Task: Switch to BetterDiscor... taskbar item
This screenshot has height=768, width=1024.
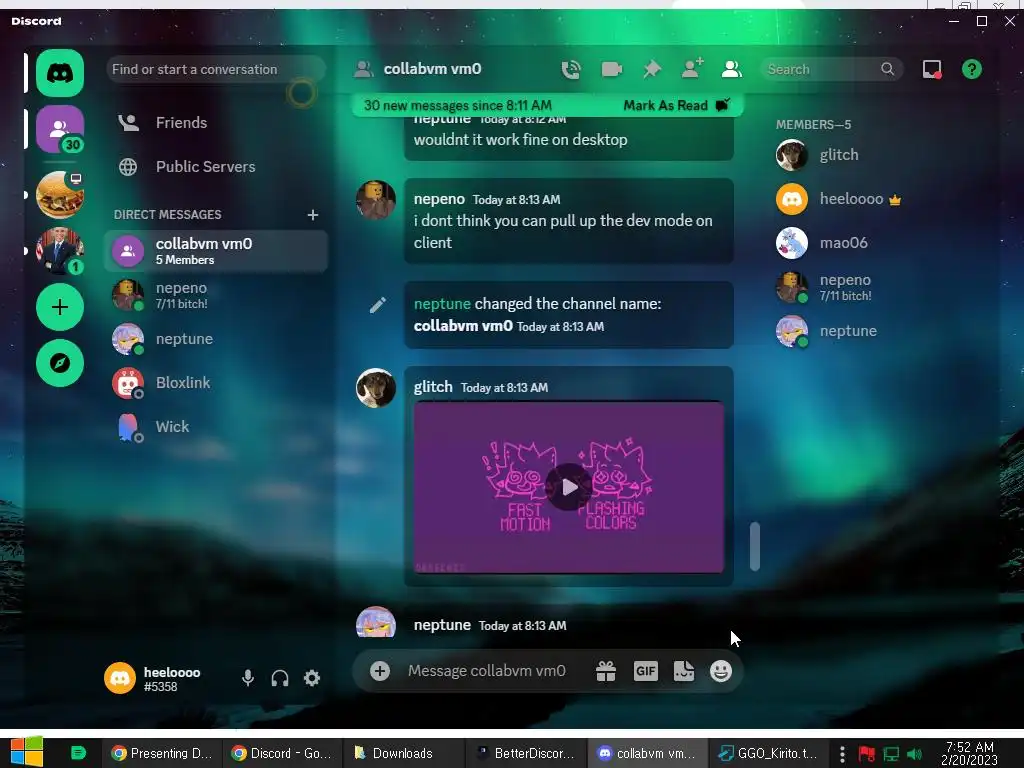Action: point(525,753)
